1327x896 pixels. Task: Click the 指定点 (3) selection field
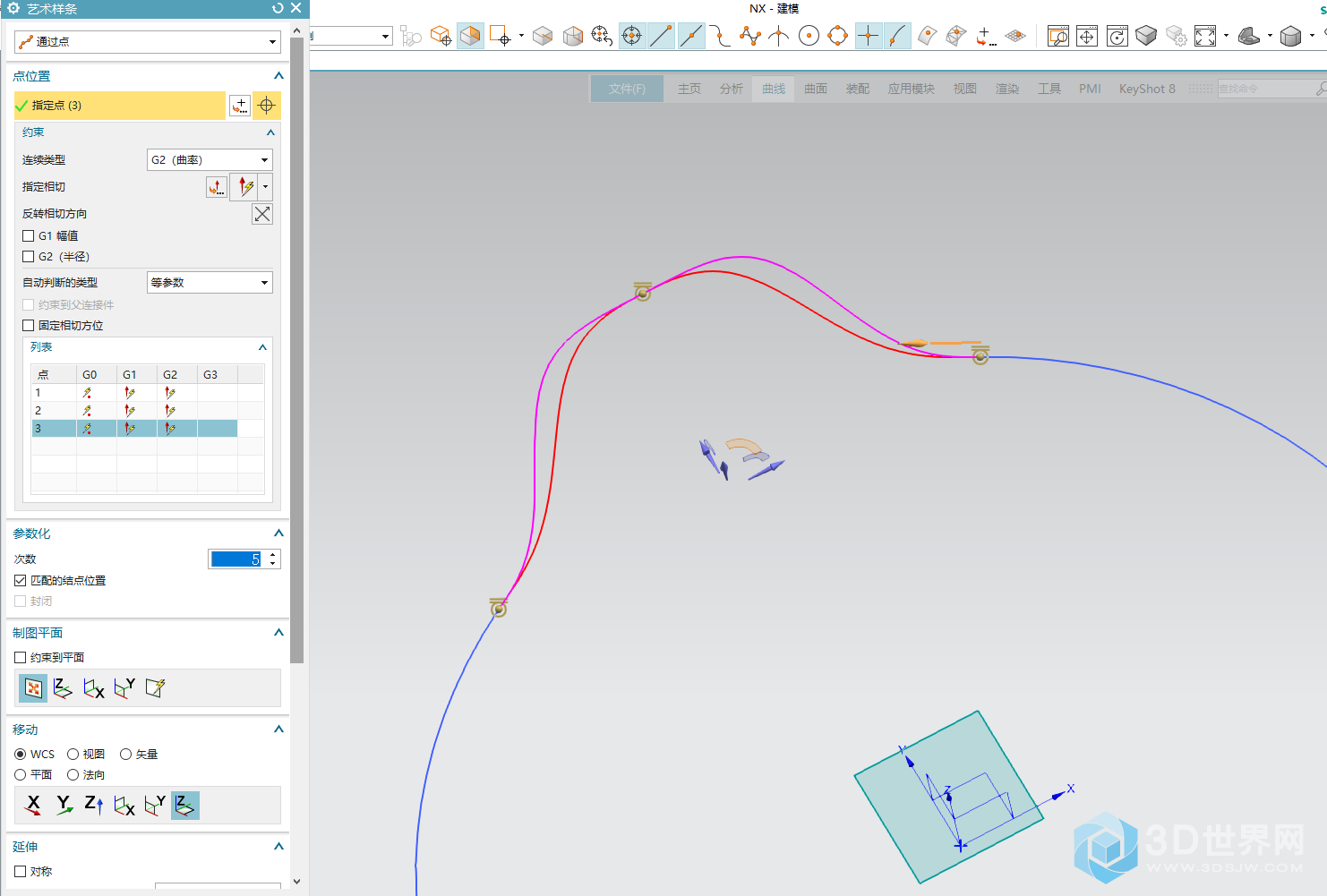click(120, 106)
